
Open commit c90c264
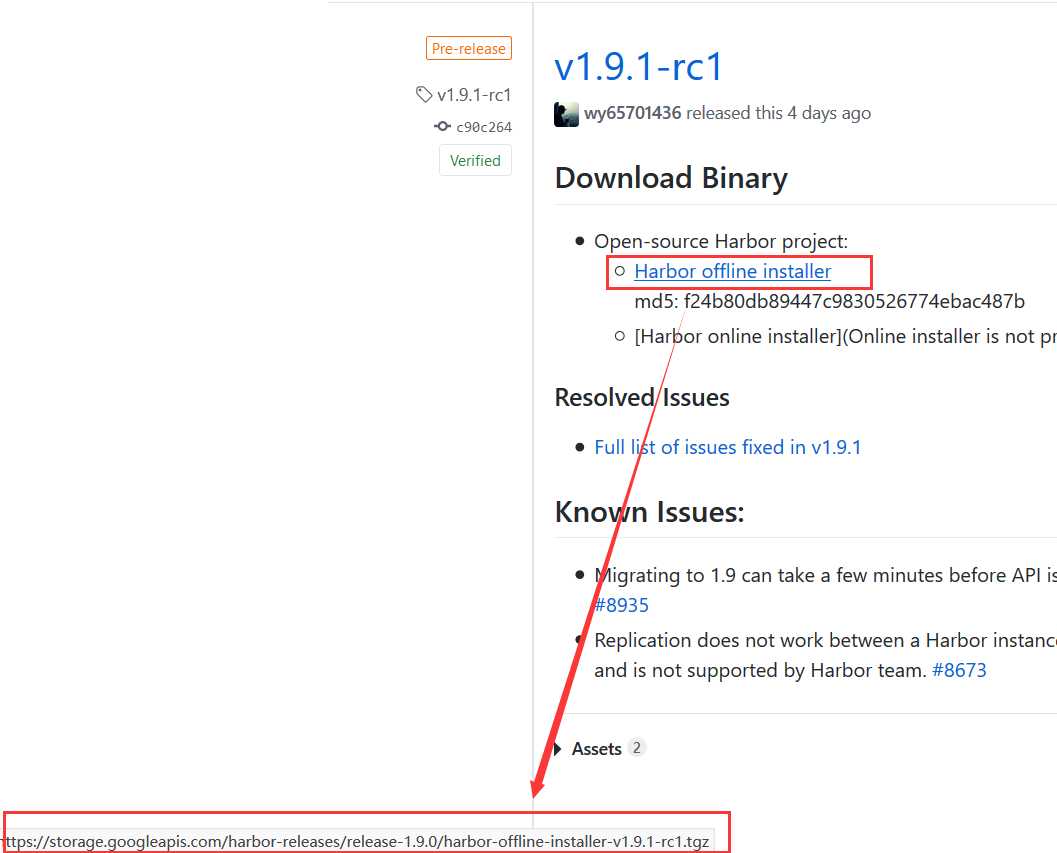click(x=484, y=127)
